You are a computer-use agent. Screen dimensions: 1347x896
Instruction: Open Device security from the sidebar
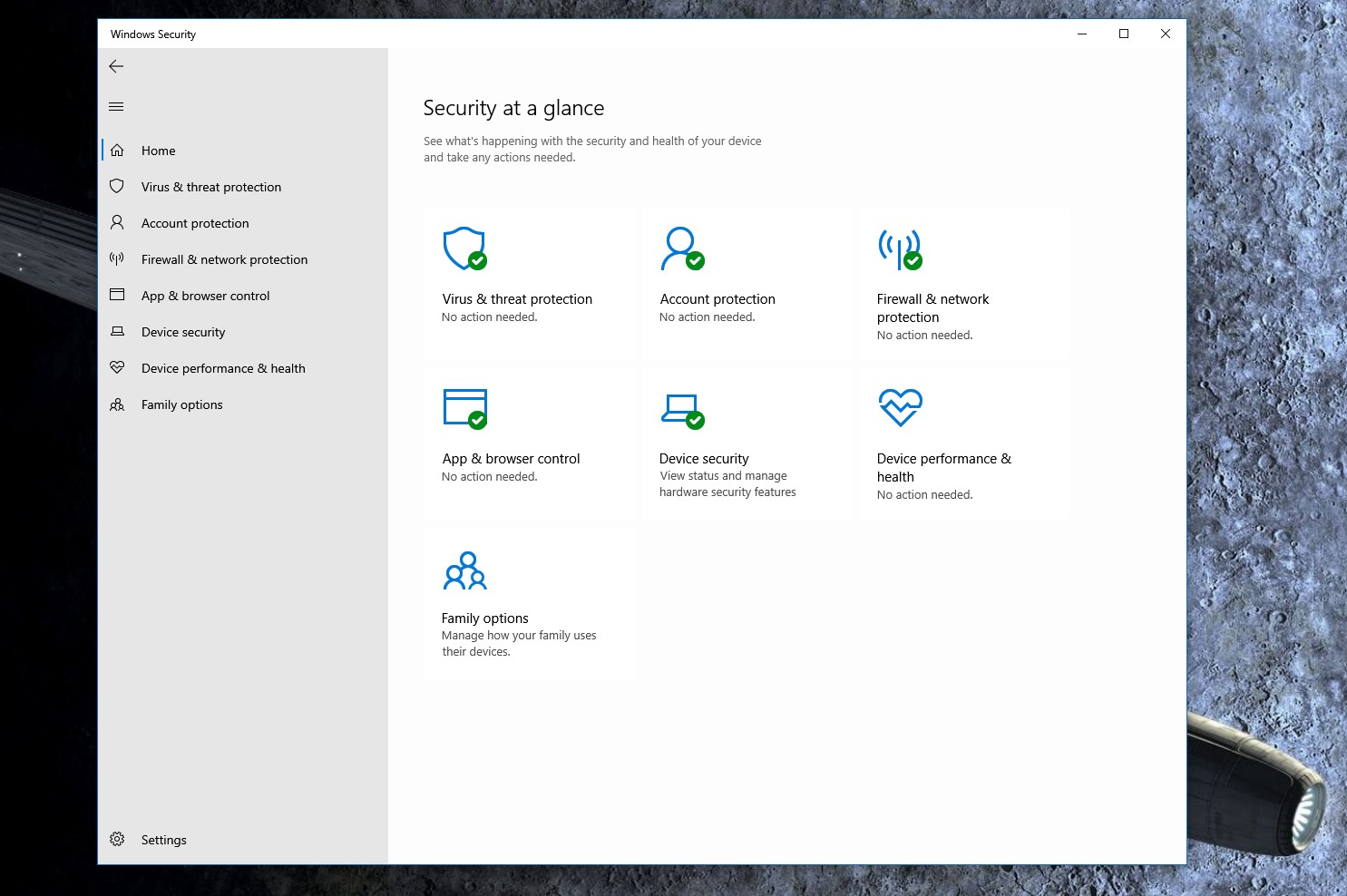pyautogui.click(x=243, y=332)
